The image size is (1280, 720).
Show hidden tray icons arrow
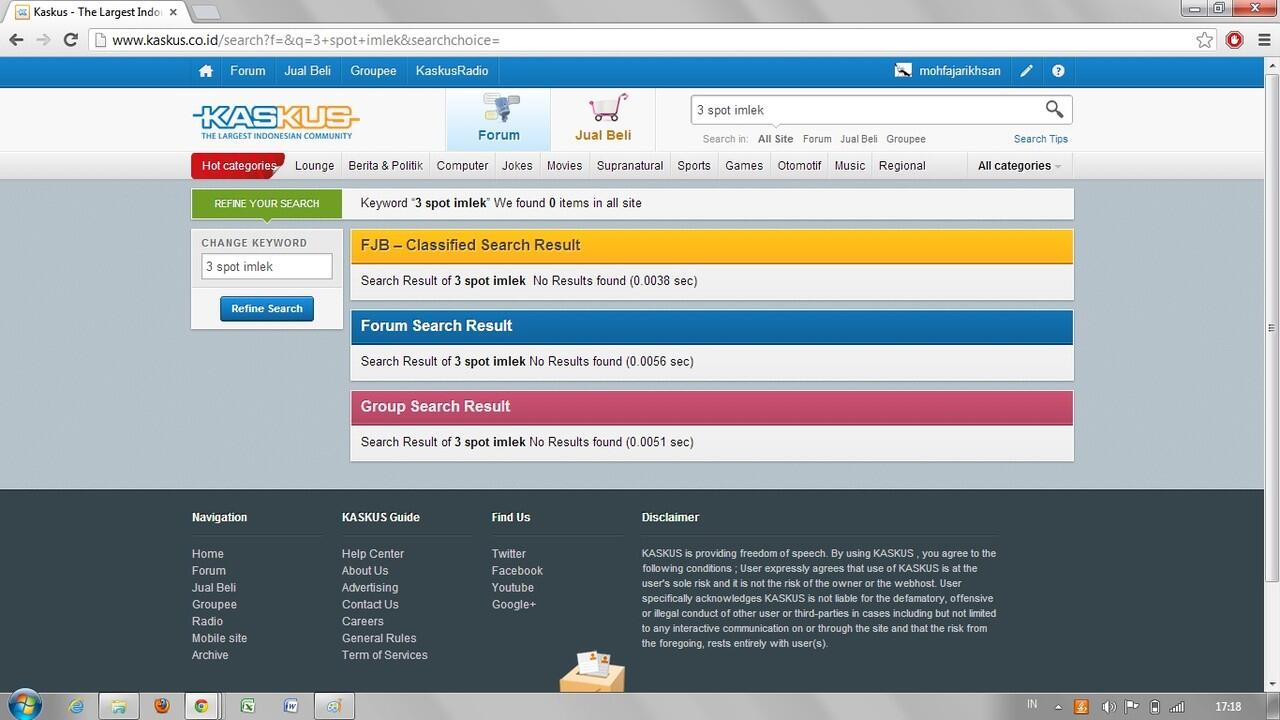tap(1058, 707)
